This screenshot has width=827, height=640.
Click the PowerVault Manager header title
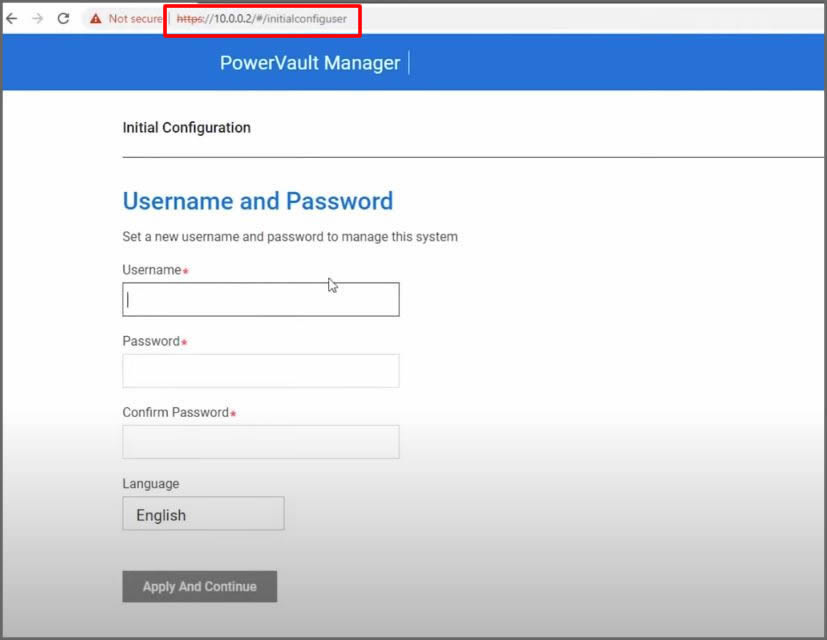(x=309, y=63)
